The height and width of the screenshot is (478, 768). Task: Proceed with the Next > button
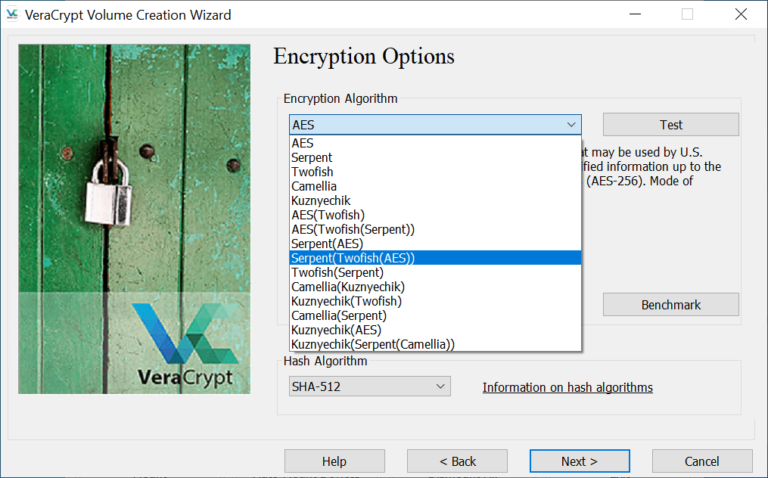click(x=579, y=461)
